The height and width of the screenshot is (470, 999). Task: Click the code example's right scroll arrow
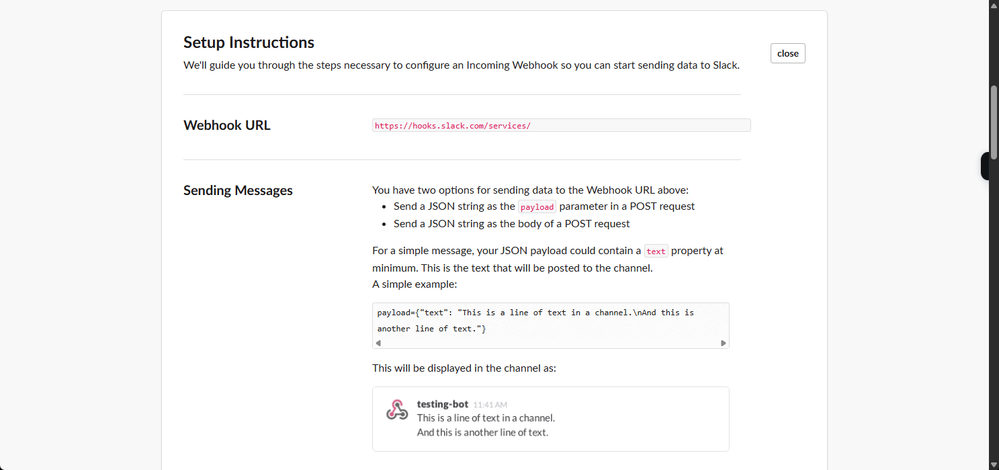pos(722,343)
